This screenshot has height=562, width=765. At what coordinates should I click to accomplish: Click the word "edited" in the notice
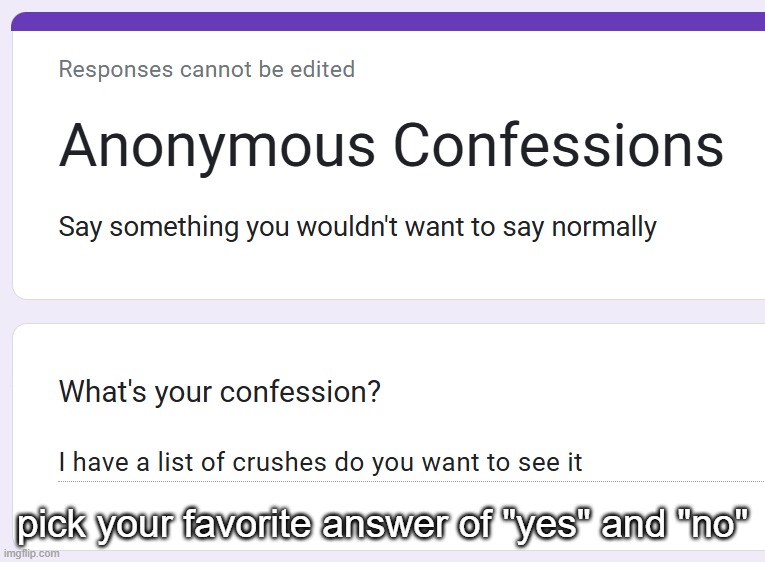tap(325, 69)
